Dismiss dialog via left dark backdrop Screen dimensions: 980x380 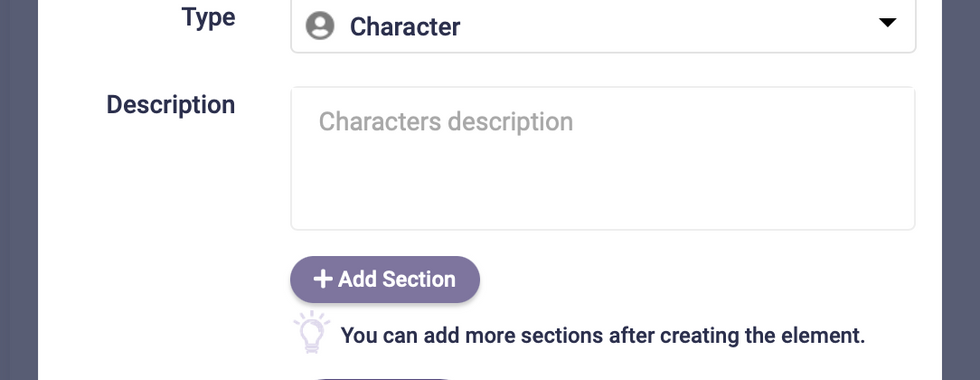[x=19, y=190]
